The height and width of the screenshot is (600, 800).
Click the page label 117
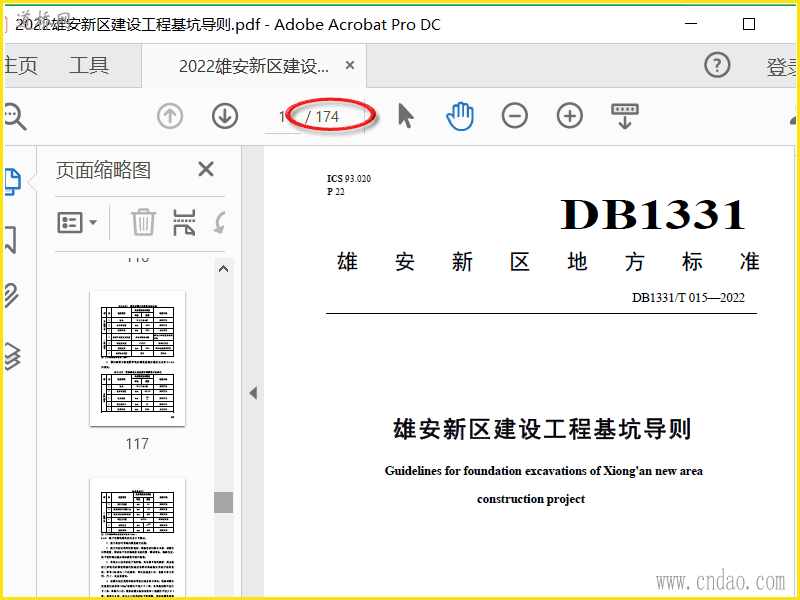coord(137,444)
